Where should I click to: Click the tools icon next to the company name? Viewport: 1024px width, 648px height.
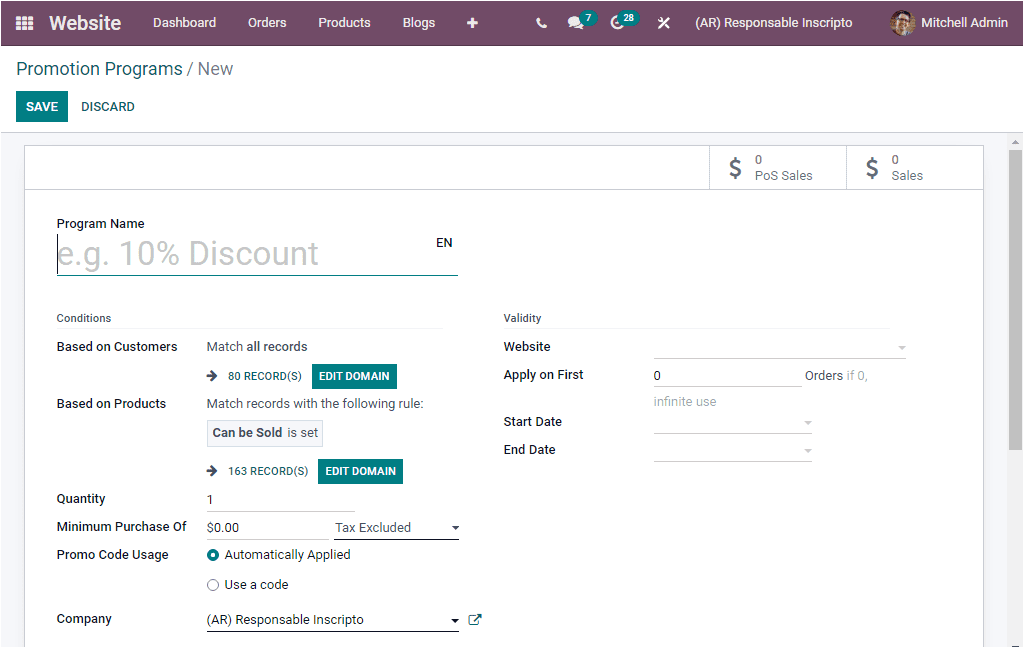point(663,22)
